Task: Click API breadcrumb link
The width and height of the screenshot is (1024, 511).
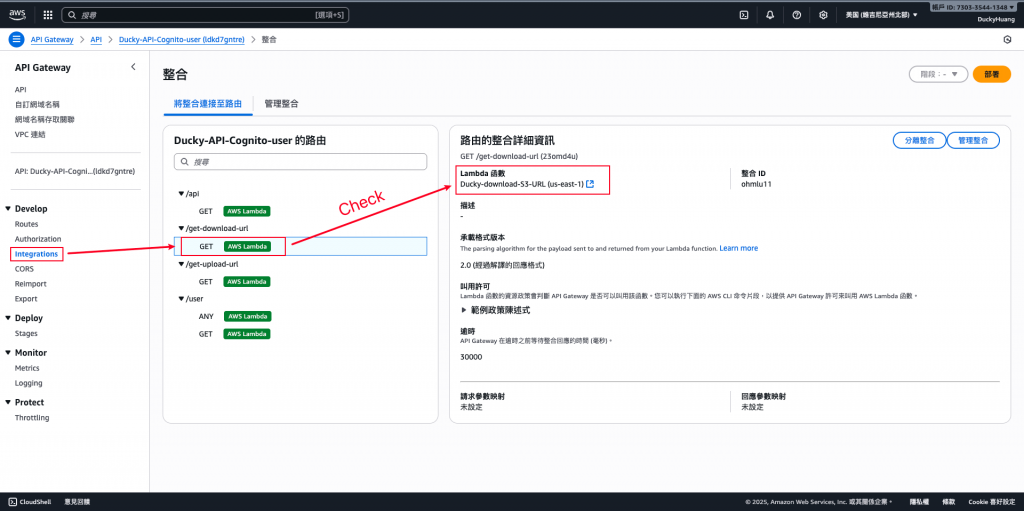Action: point(96,39)
